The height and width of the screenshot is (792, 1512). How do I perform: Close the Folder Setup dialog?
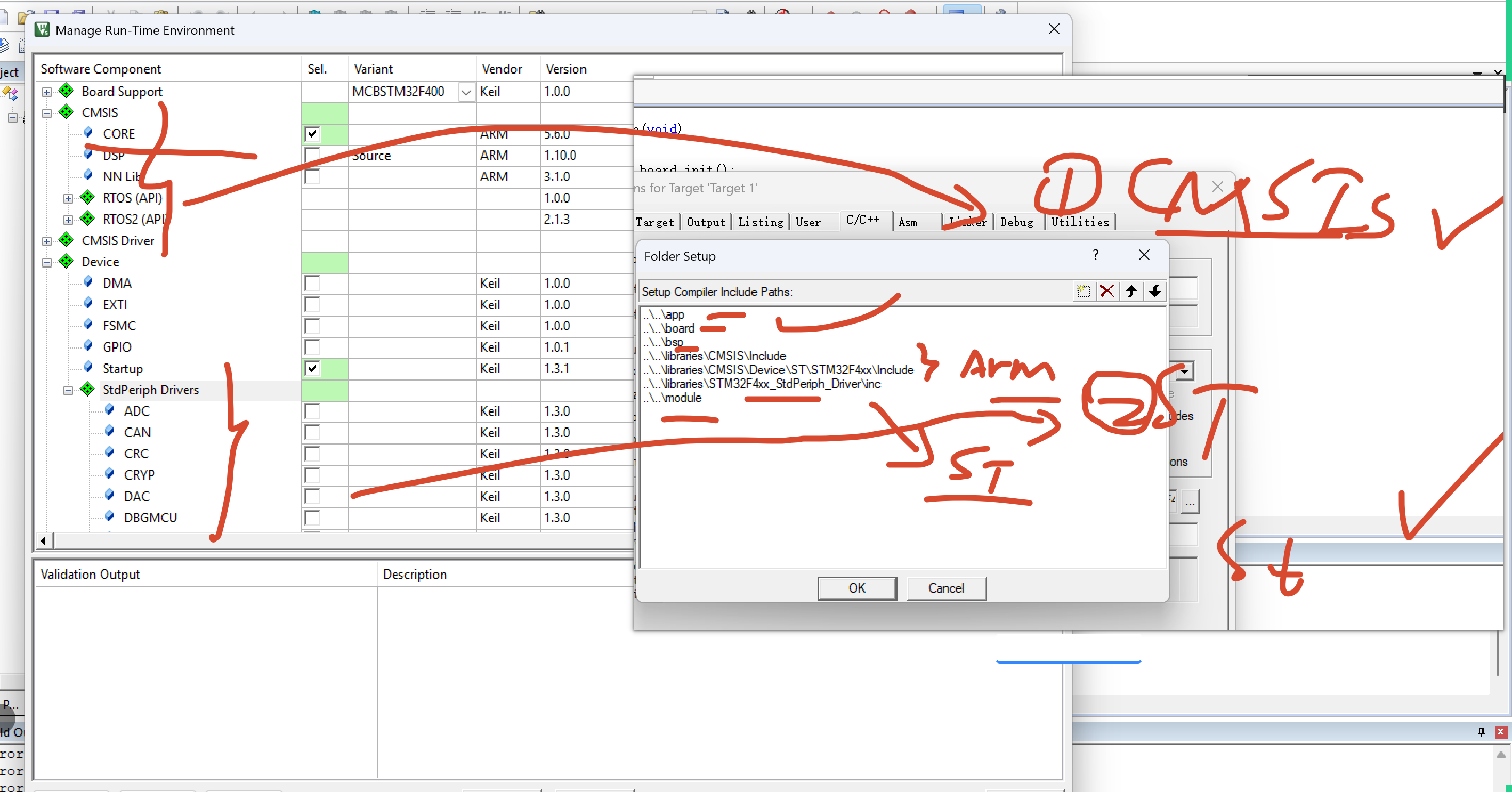pos(1144,255)
